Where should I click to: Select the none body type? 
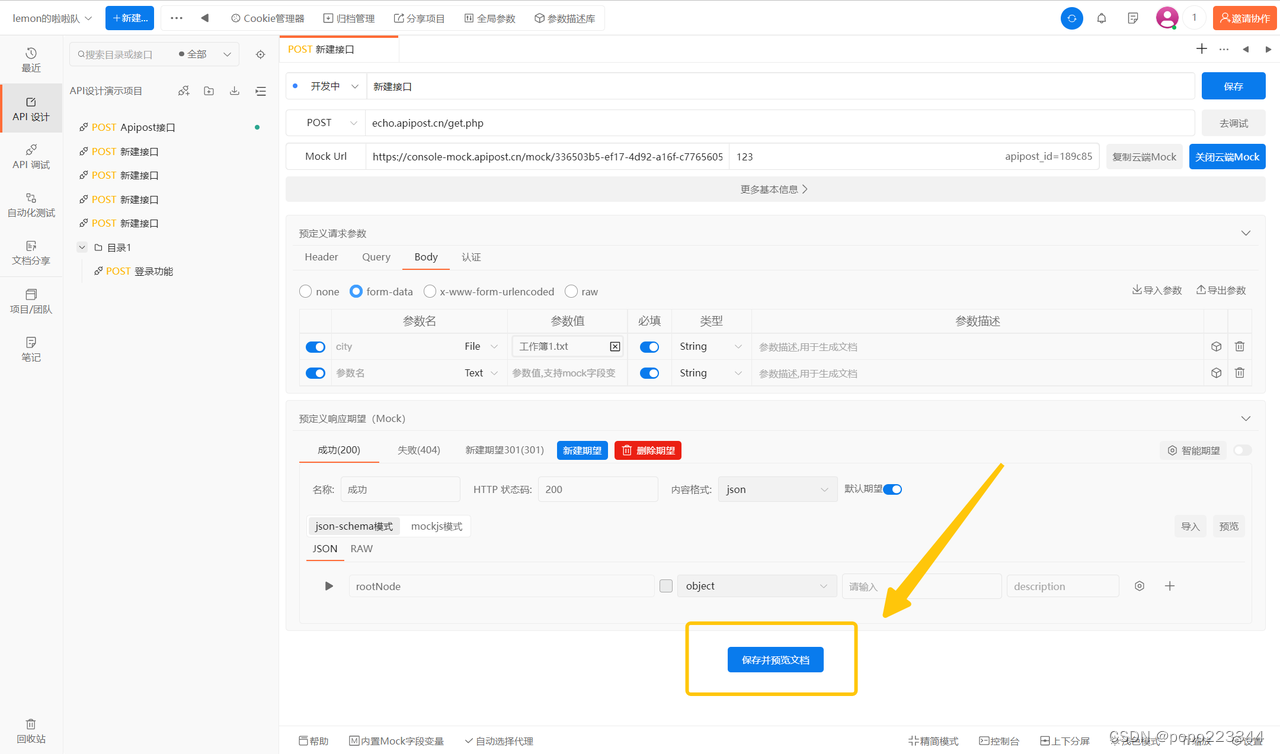pos(305,292)
